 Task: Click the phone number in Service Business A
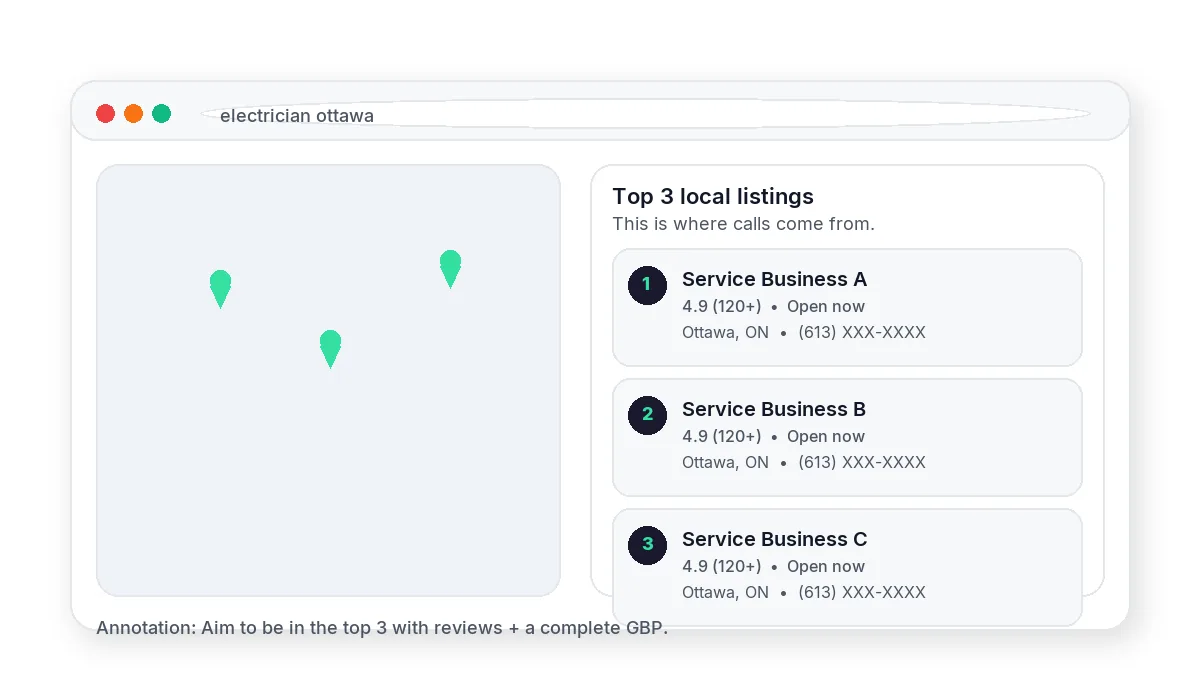point(862,332)
